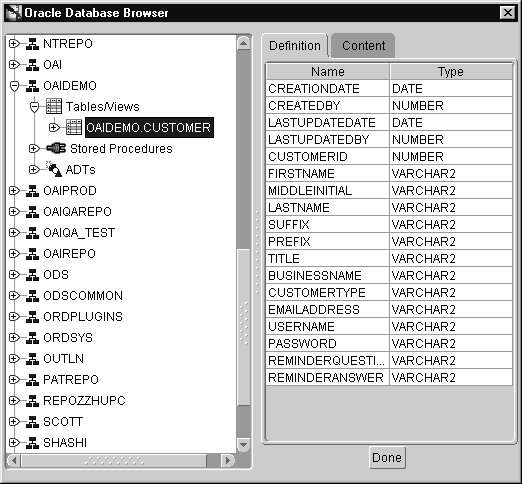The height and width of the screenshot is (484, 522).
Task: Click the Stored Procedures plug icon
Action: 56,148
